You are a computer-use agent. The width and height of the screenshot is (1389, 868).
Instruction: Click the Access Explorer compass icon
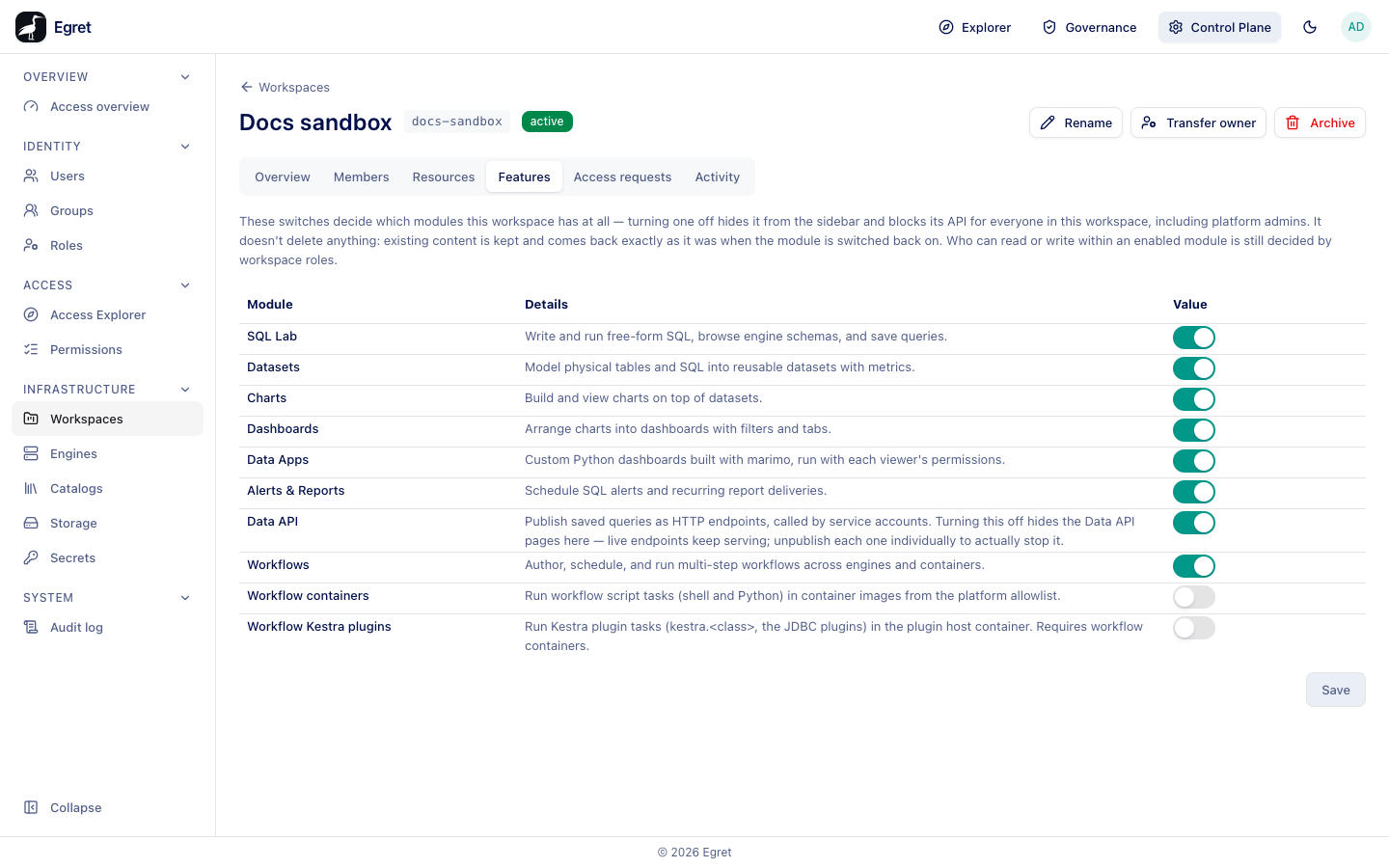coord(31,315)
